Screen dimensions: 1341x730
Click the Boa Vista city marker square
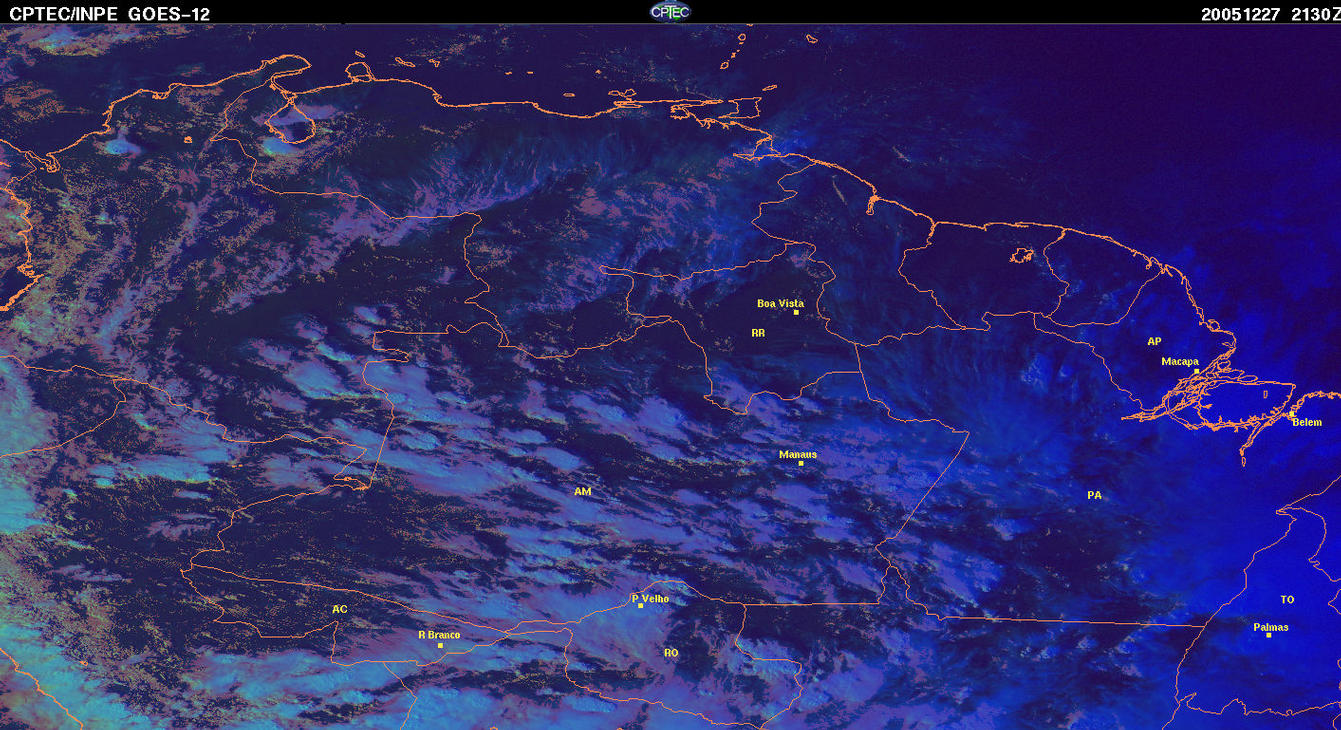click(x=796, y=312)
